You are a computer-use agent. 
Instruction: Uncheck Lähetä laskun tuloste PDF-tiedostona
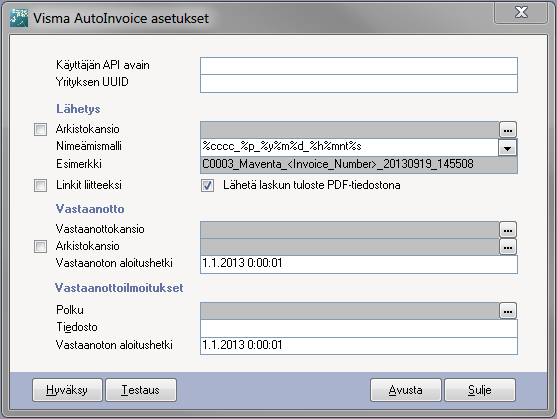pos(207,185)
